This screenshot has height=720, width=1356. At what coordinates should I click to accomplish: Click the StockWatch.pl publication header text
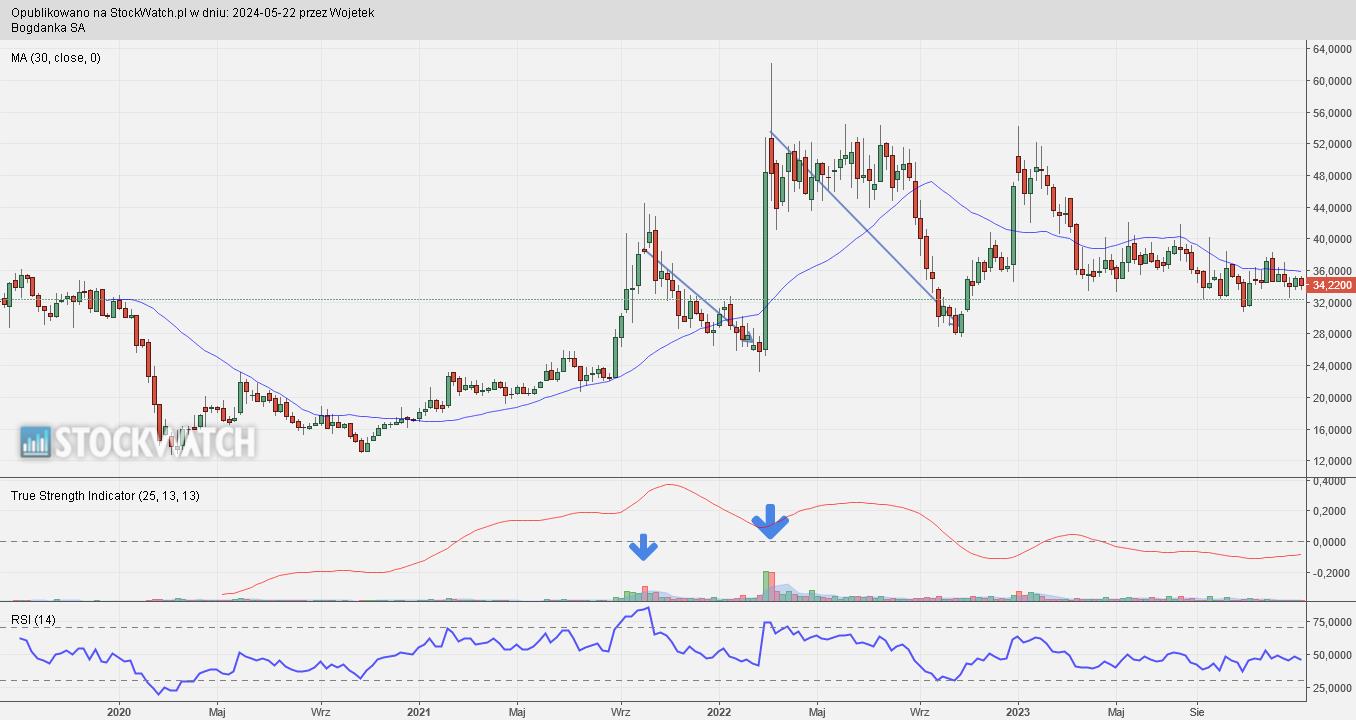tap(193, 13)
